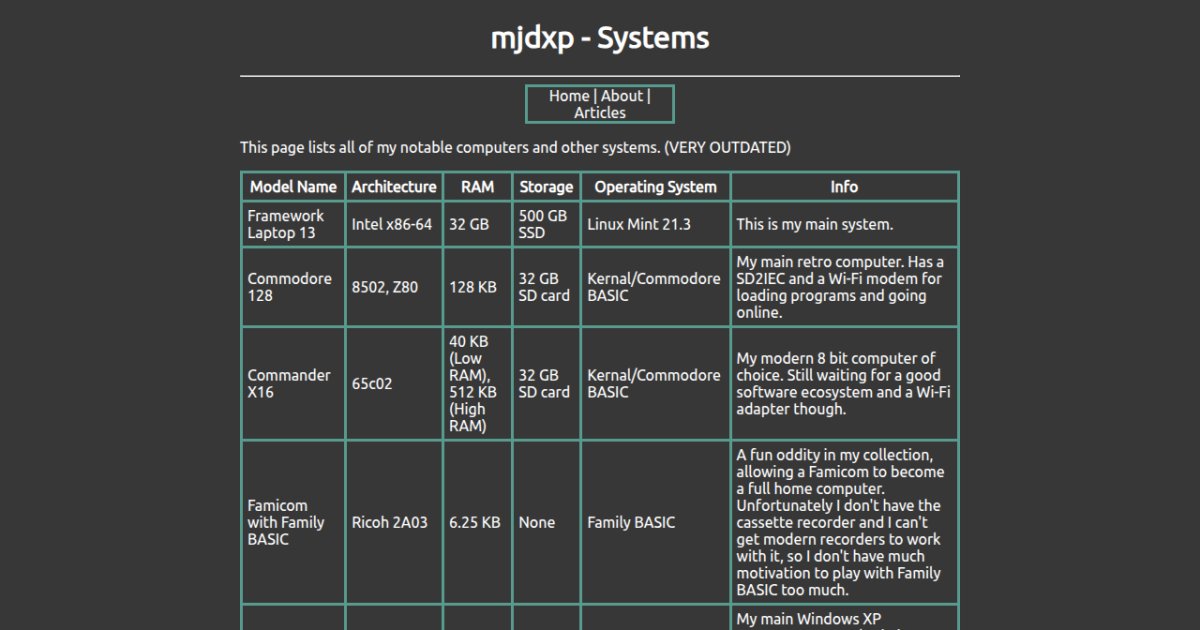Select the Operating System column header
This screenshot has width=1200, height=630.
point(655,187)
